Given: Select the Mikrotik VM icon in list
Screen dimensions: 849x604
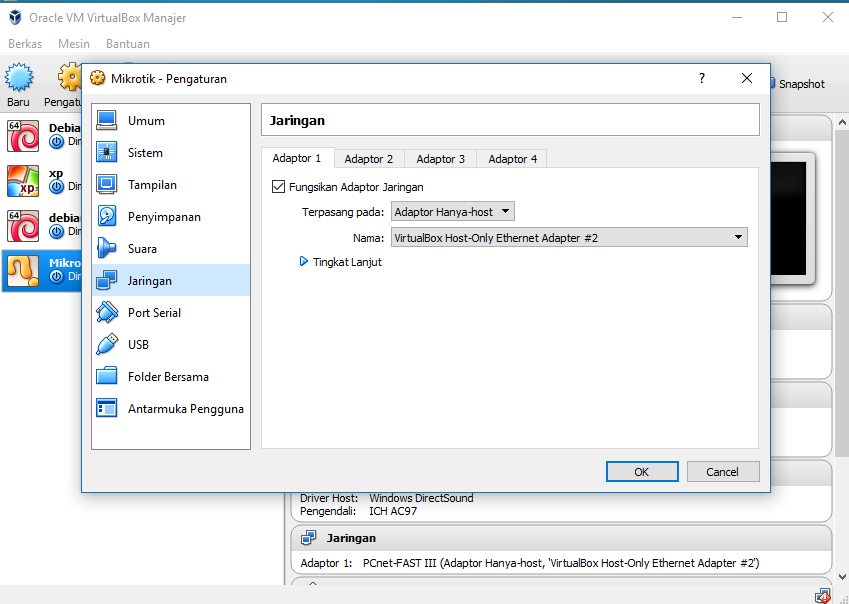Looking at the screenshot, I should tap(23, 271).
